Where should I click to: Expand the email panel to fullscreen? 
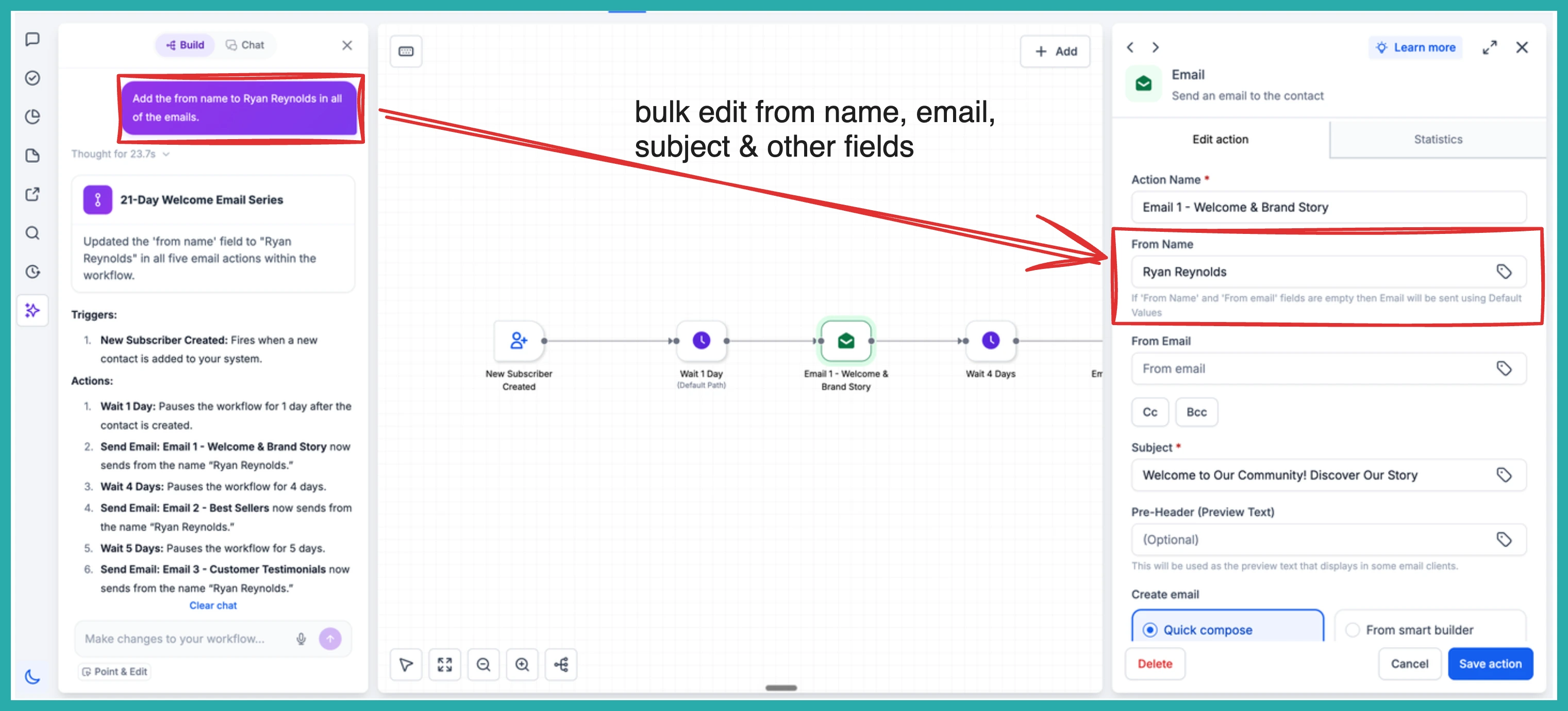coord(1490,47)
